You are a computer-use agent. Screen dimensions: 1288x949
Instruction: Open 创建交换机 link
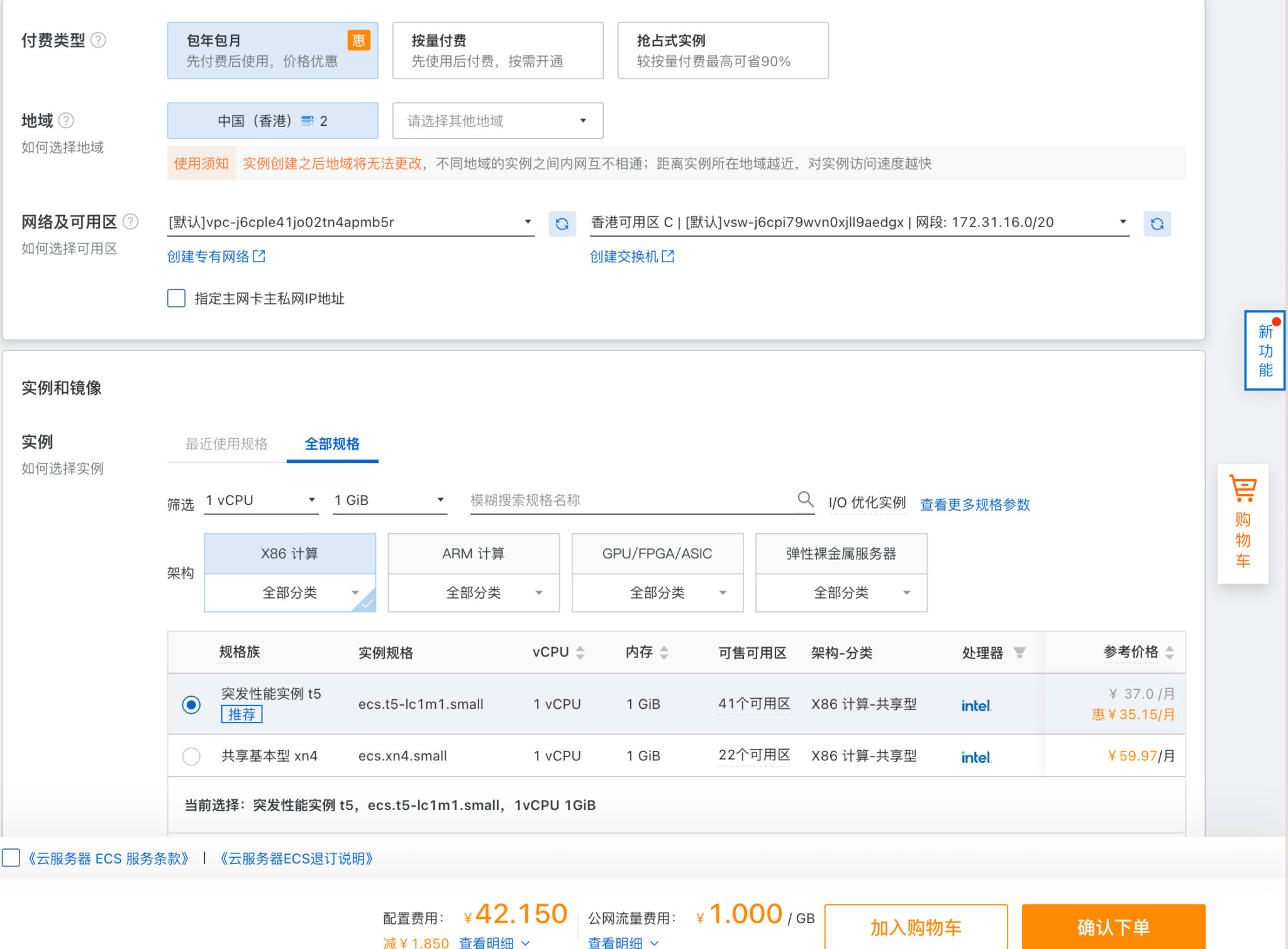click(x=624, y=257)
